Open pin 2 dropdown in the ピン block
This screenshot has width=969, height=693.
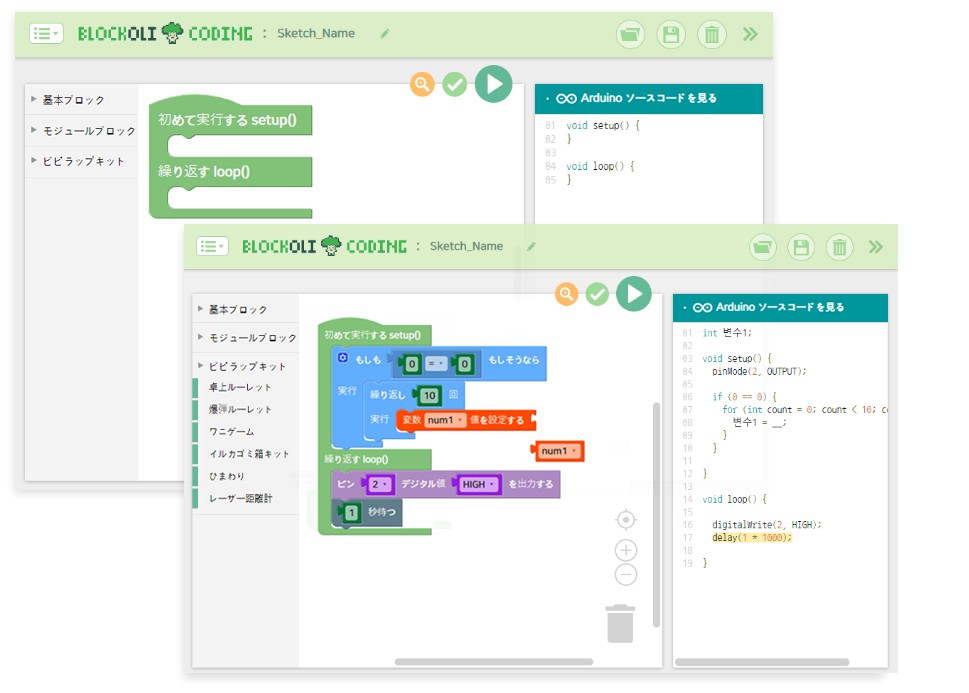[x=379, y=484]
